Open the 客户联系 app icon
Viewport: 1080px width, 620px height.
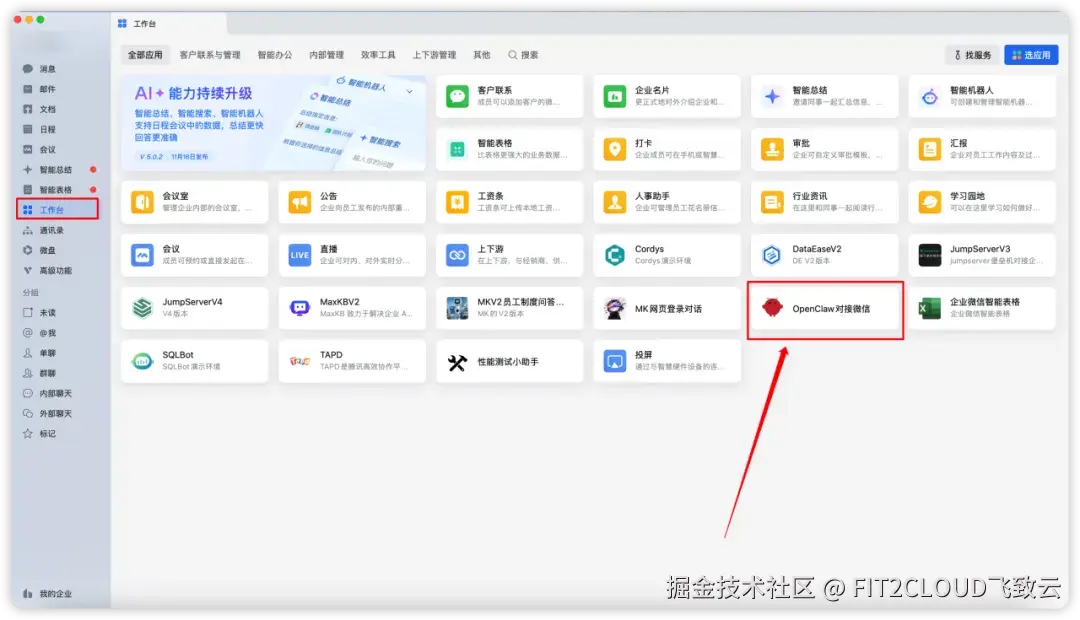tap(457, 96)
